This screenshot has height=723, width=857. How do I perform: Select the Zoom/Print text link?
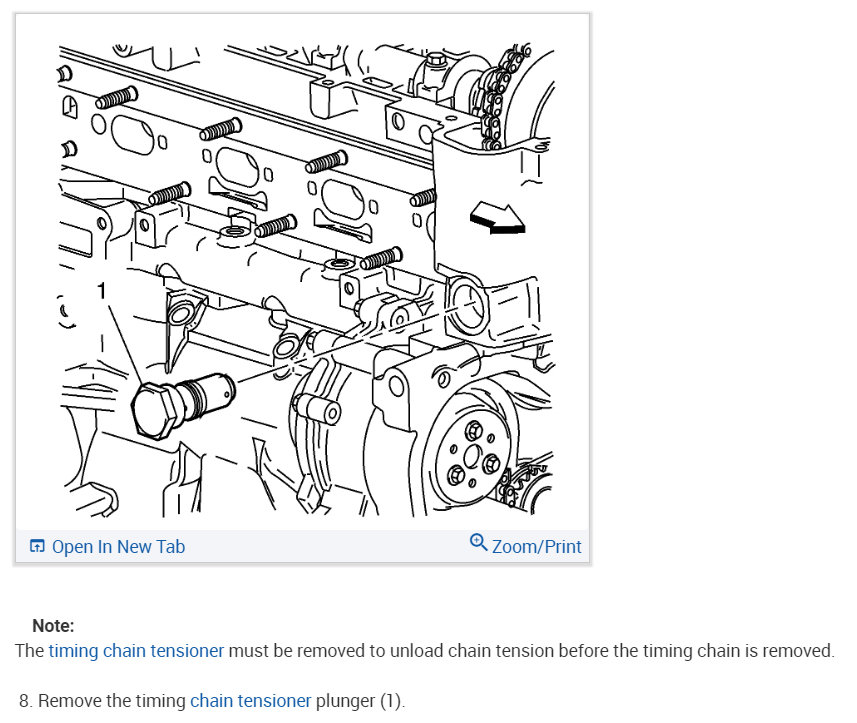[537, 546]
